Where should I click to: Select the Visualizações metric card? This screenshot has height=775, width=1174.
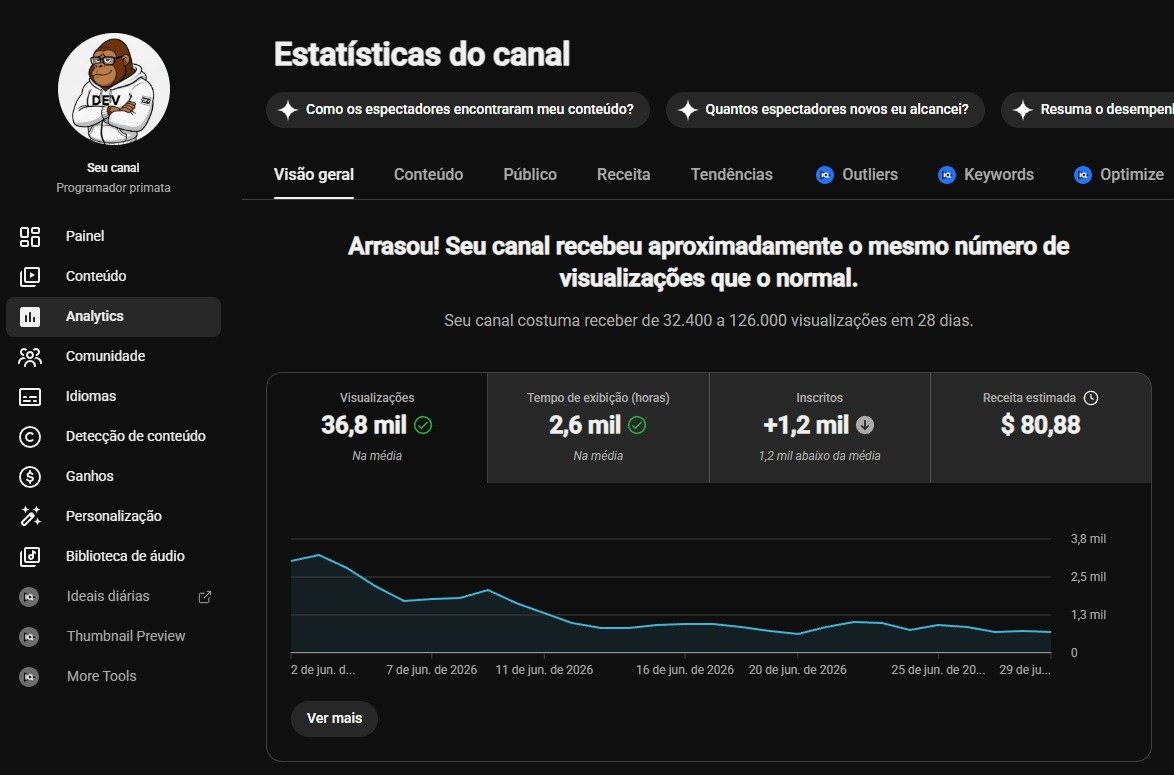point(377,428)
